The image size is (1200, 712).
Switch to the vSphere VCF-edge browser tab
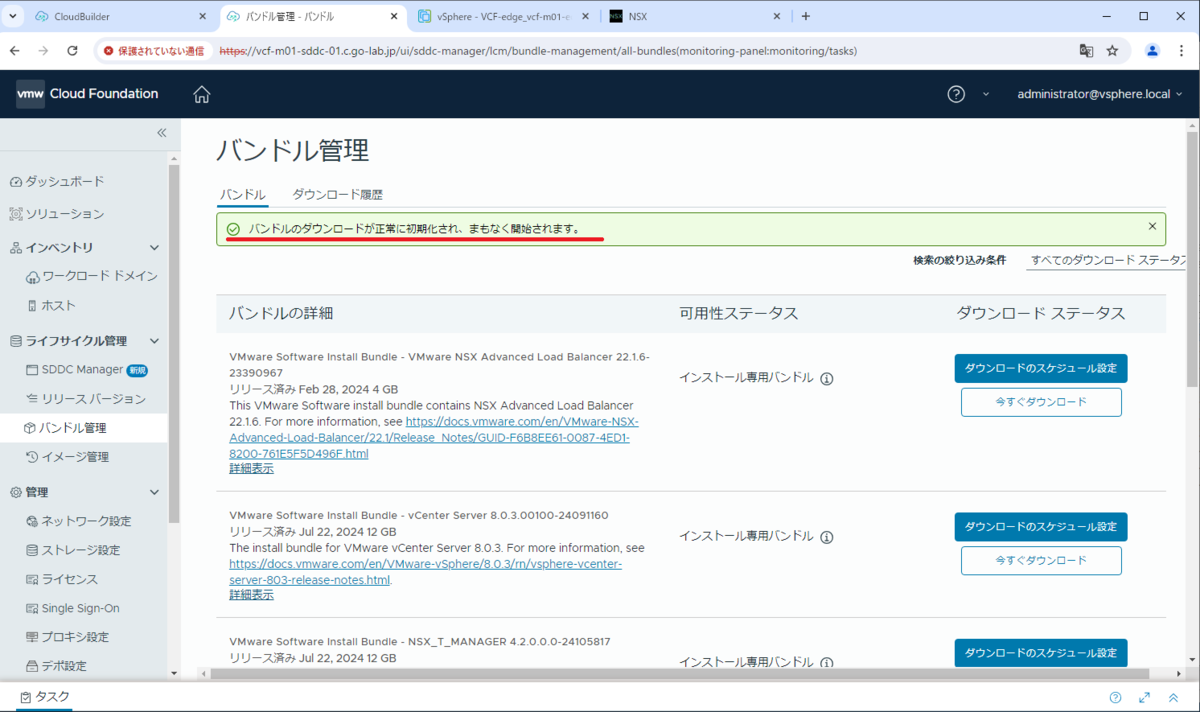pos(502,16)
